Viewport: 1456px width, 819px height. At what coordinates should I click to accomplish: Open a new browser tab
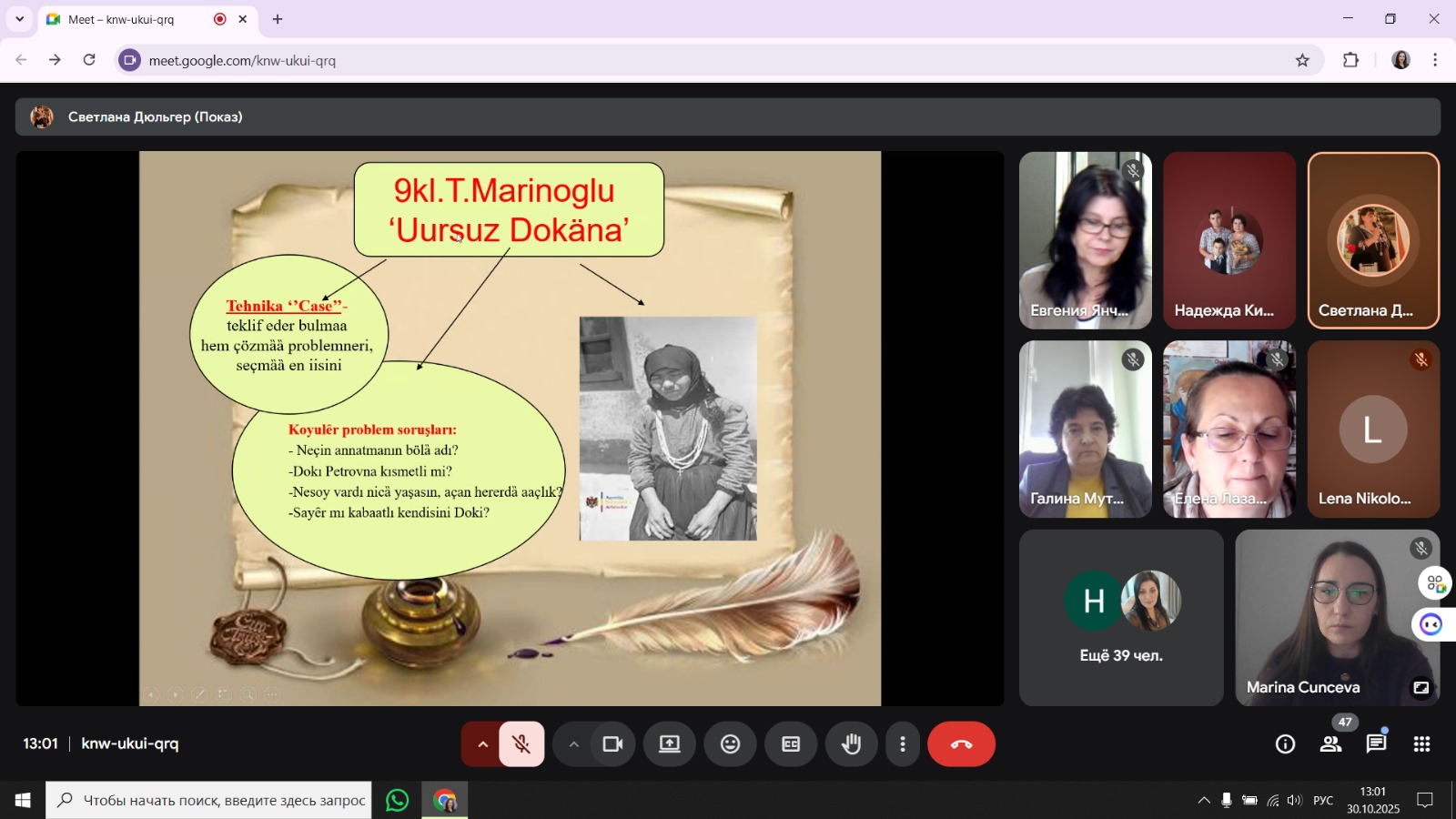coord(278,19)
